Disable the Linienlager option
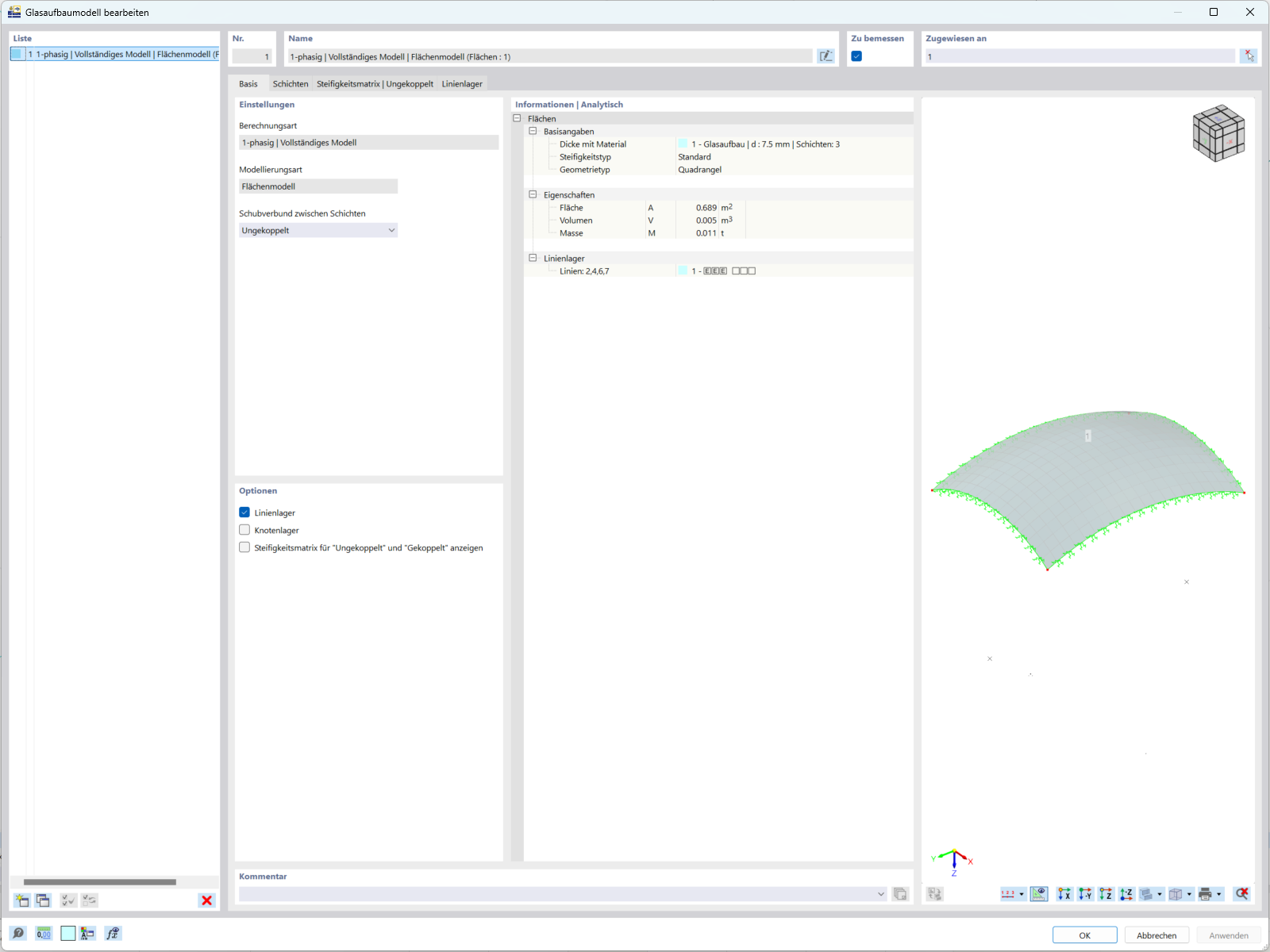 [244, 512]
